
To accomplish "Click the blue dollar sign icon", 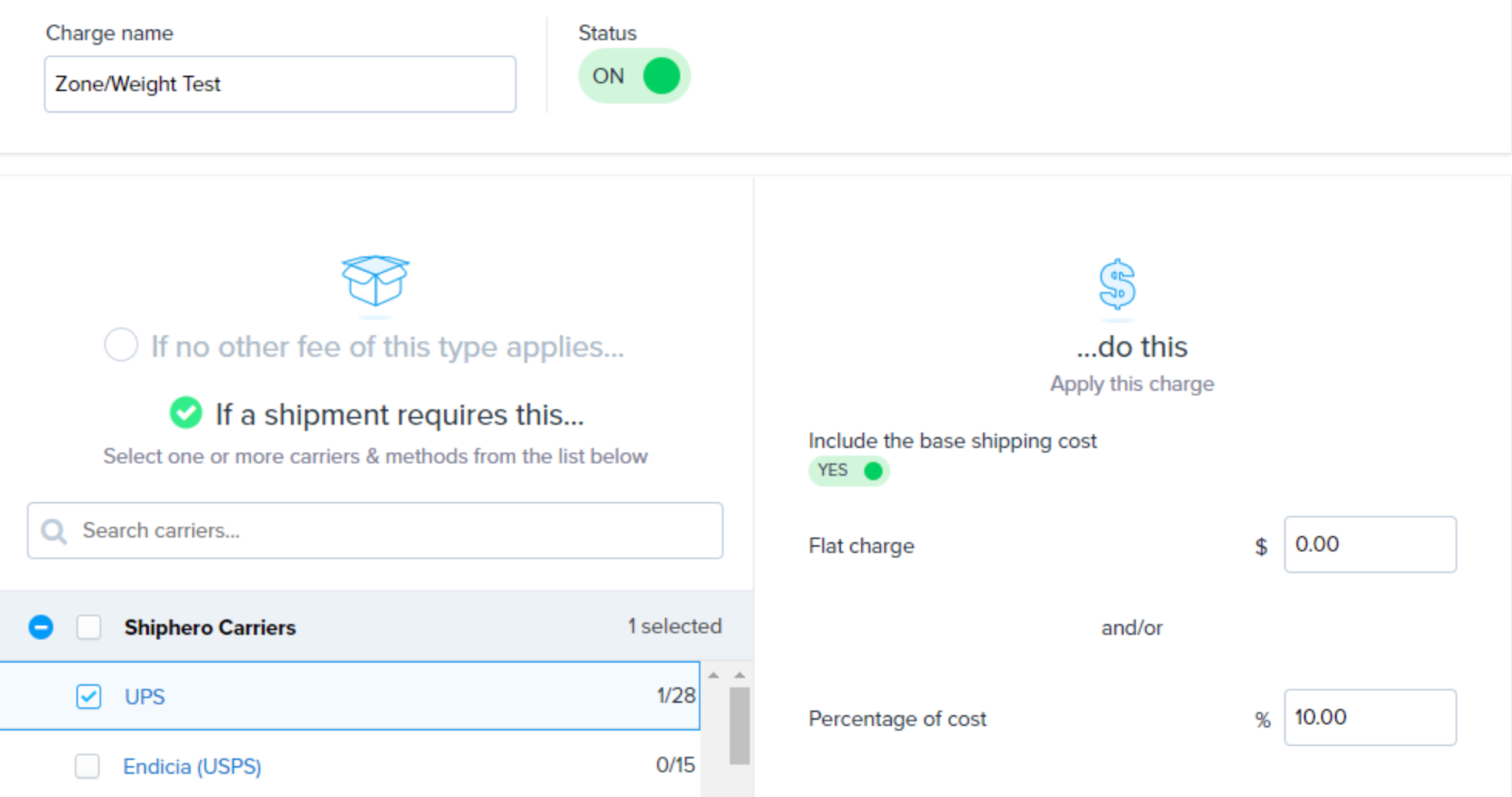I will pyautogui.click(x=1117, y=284).
